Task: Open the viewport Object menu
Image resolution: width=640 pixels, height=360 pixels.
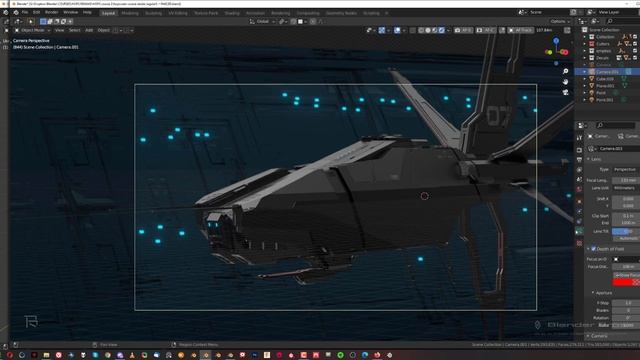Action: (104, 30)
